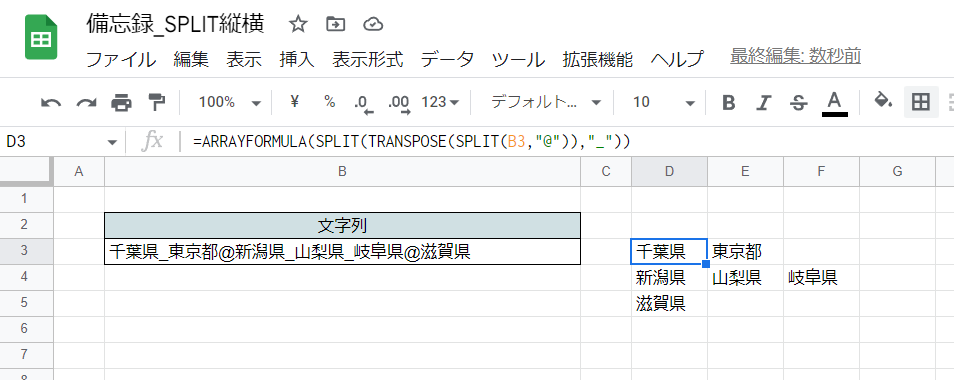Image resolution: width=954 pixels, height=380 pixels.
Task: Open the ファイル menu
Action: (x=121, y=59)
